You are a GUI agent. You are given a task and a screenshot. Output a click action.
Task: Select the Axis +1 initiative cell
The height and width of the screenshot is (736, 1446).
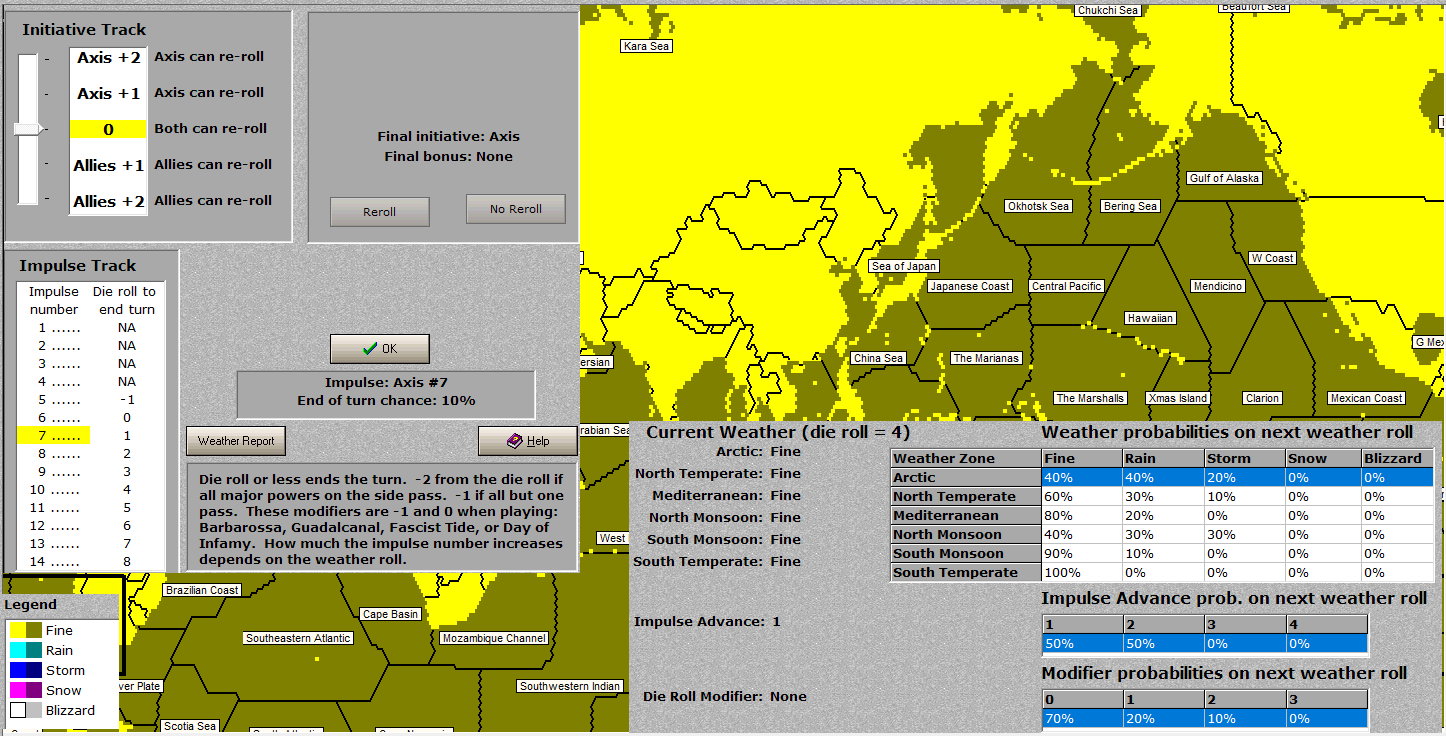(109, 93)
